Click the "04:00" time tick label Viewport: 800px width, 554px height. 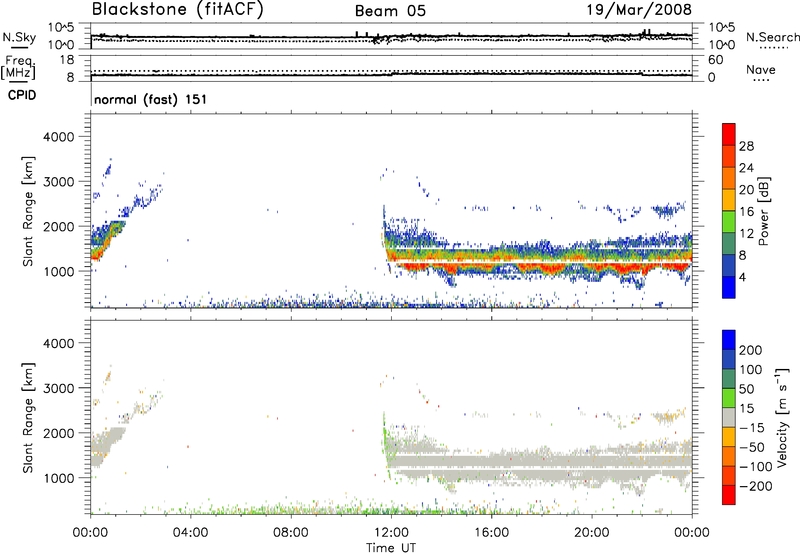click(190, 533)
